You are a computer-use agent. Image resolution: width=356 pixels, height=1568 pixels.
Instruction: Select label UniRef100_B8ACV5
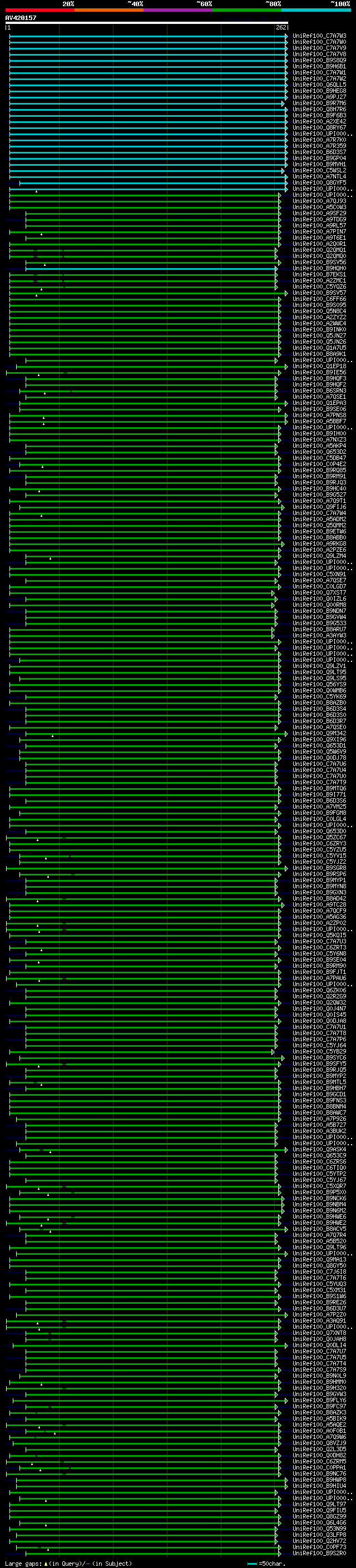319,1229
